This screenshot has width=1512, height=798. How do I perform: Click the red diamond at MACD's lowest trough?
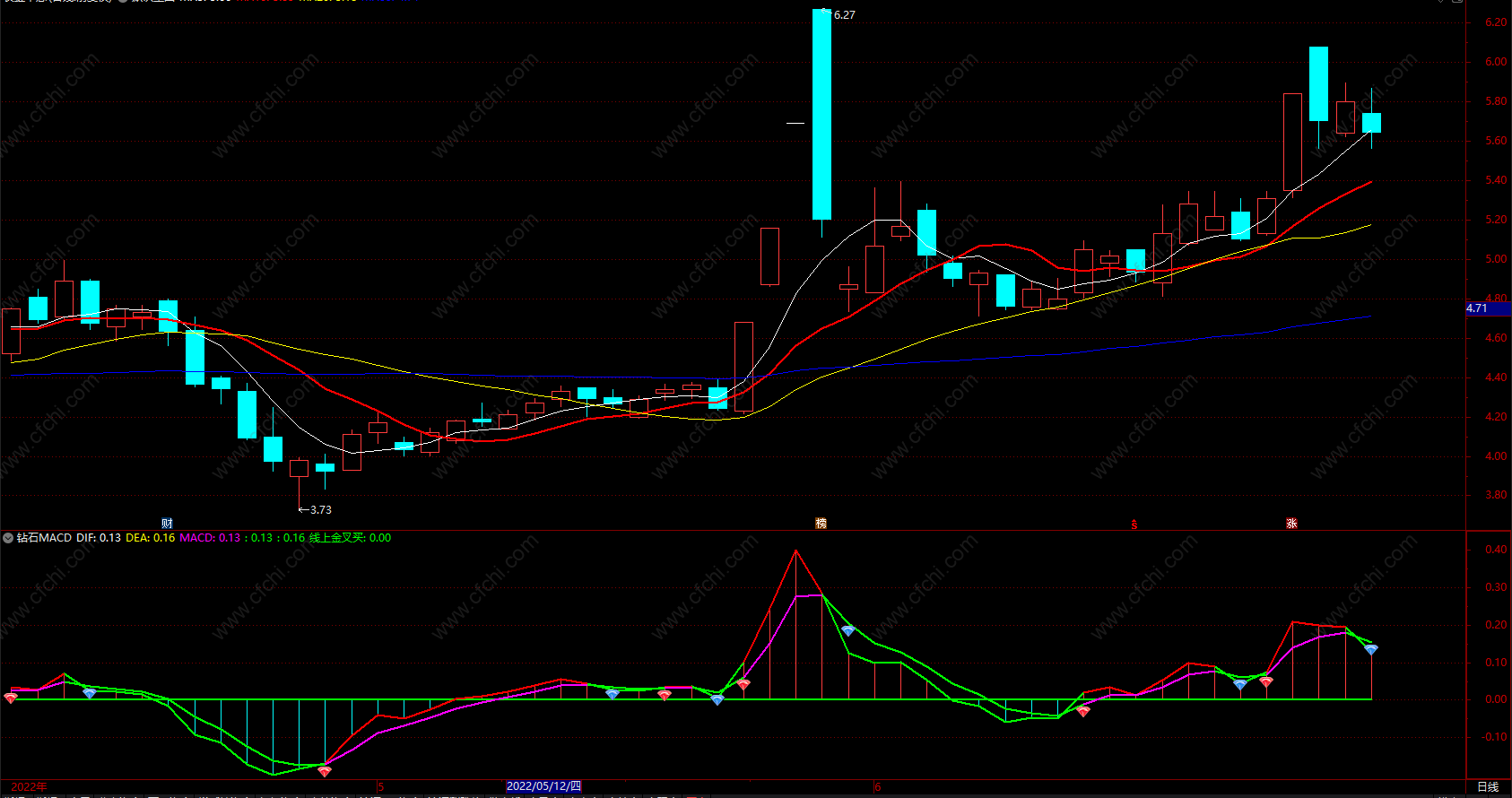pyautogui.click(x=325, y=770)
